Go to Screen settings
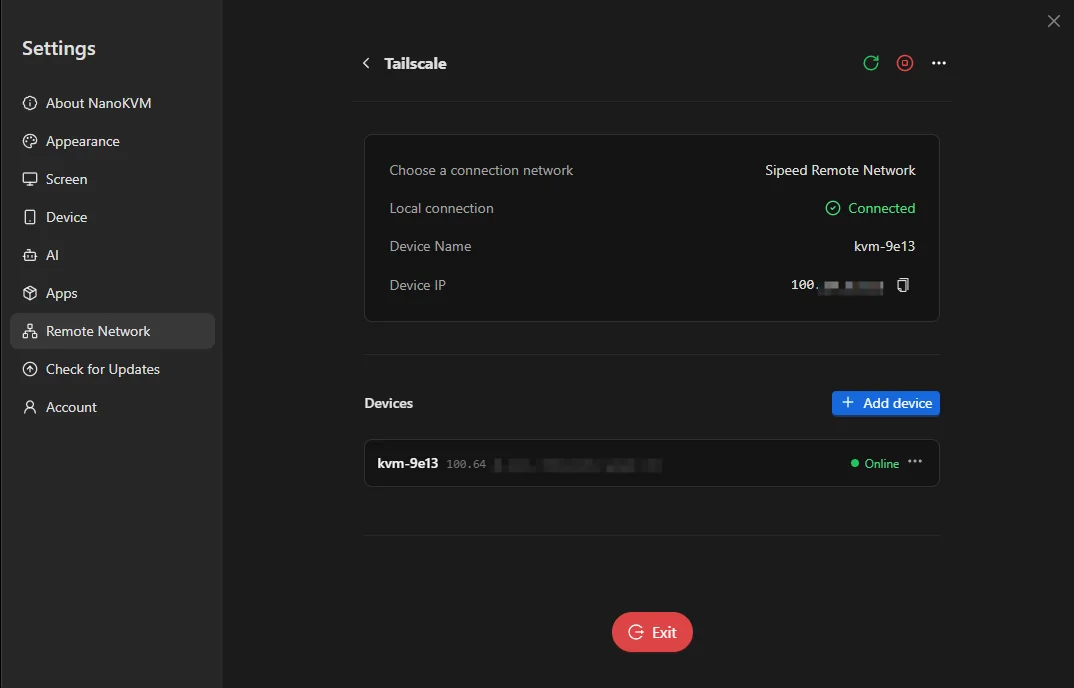Screen dimensions: 1074x688 [x=112, y=179]
